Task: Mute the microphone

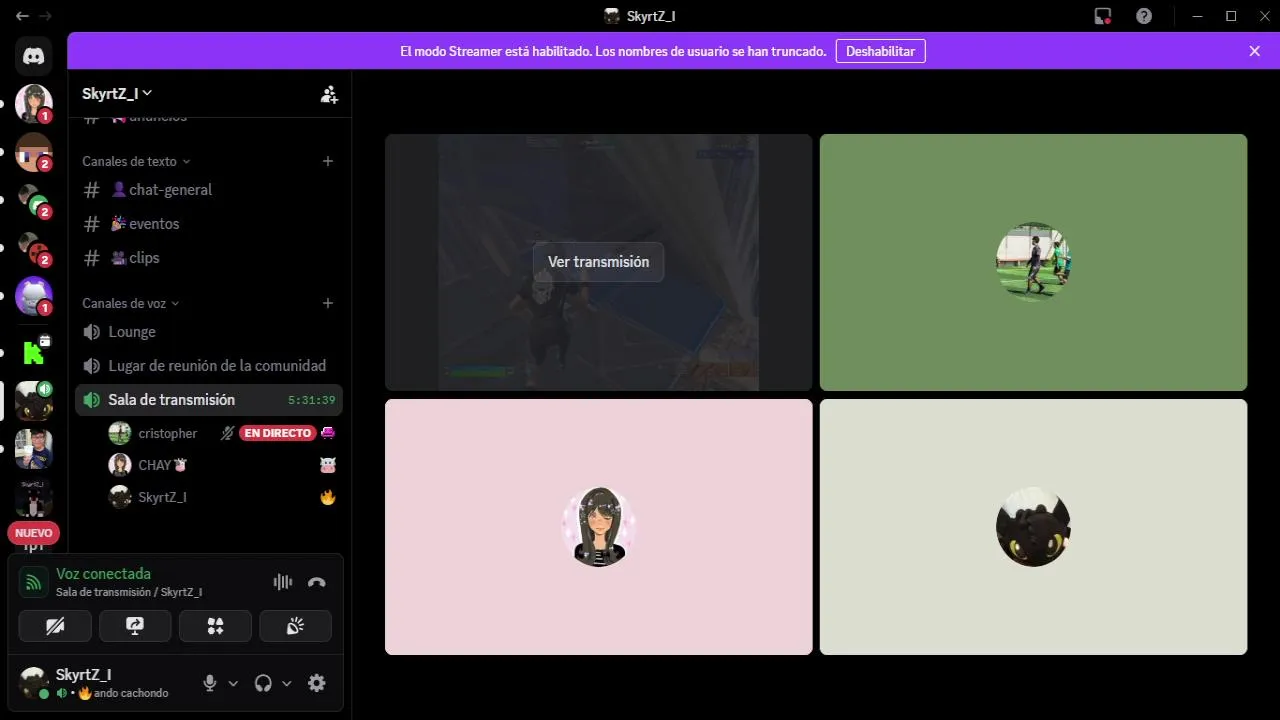Action: coord(209,683)
